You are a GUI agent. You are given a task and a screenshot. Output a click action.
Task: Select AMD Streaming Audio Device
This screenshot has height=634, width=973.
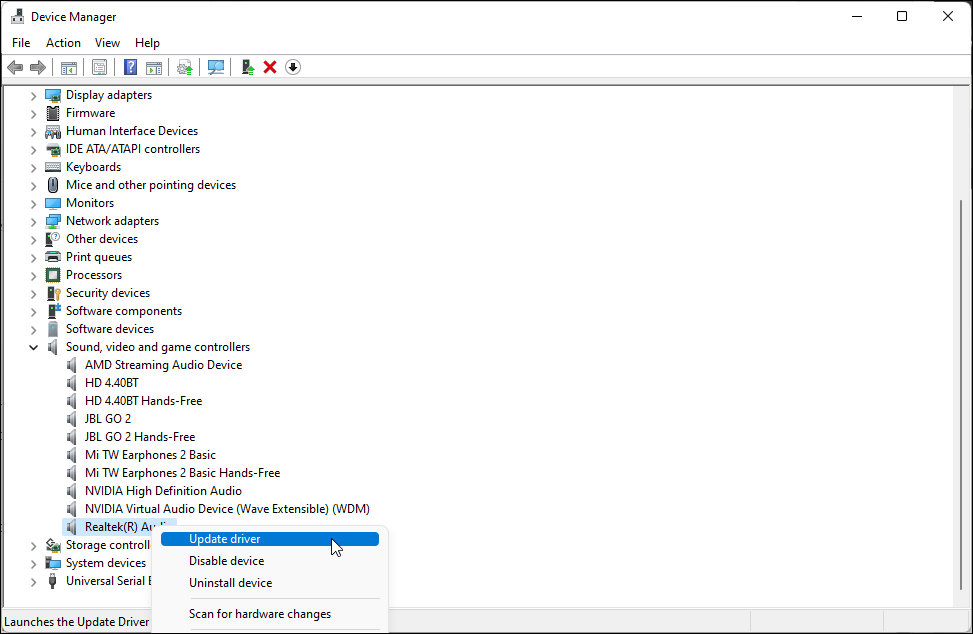(x=163, y=365)
